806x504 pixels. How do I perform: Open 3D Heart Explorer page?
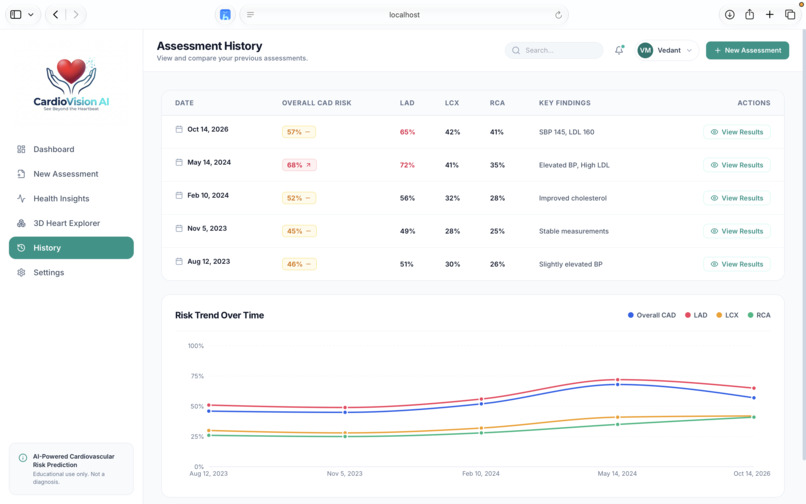(71, 223)
